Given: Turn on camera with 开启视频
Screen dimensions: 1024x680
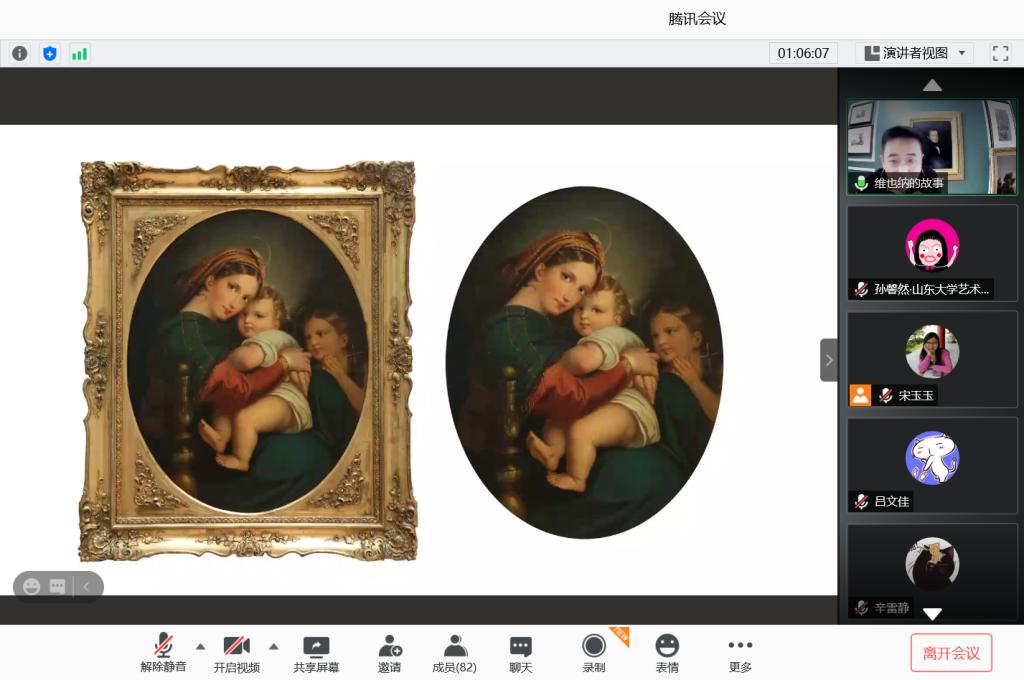Looking at the screenshot, I should point(236,653).
